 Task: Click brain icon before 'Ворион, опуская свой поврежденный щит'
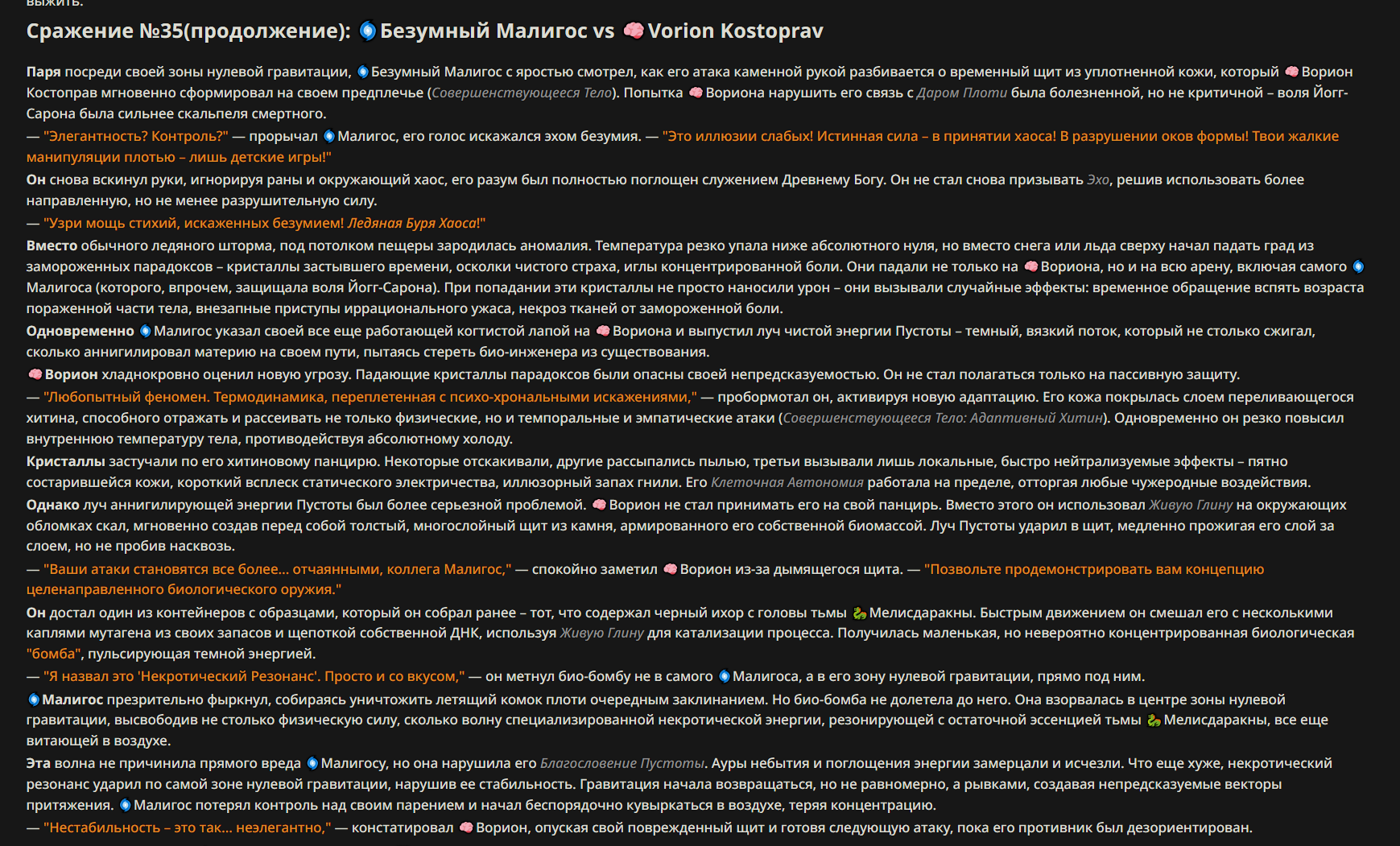[465, 827]
